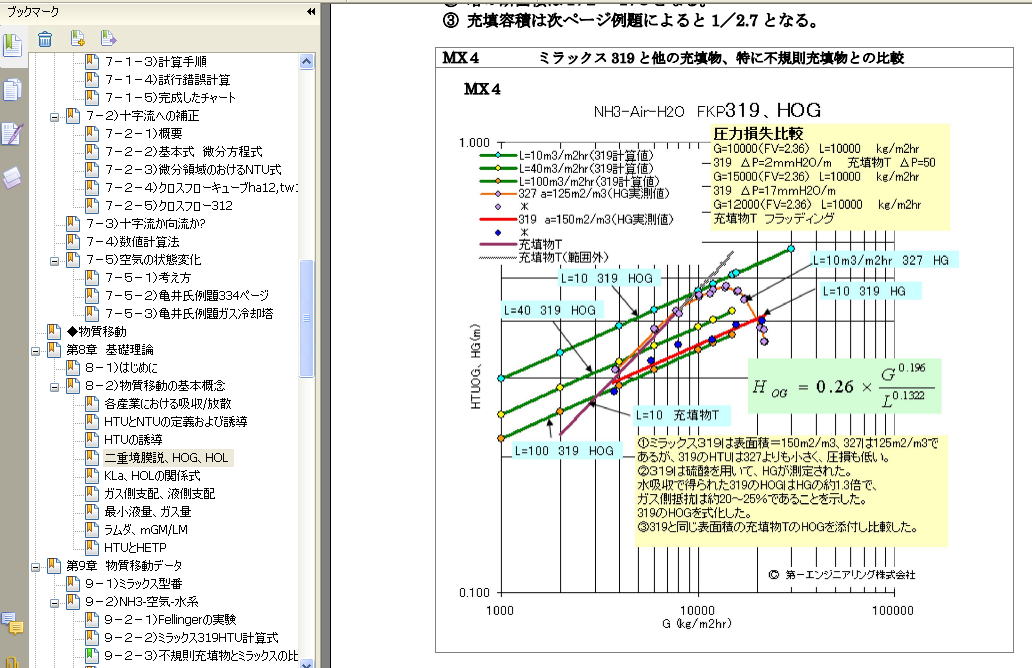Viewport: 1032px width, 668px height.
Task: Go to bookmark 8-1)はじめに
Action: tap(121, 367)
